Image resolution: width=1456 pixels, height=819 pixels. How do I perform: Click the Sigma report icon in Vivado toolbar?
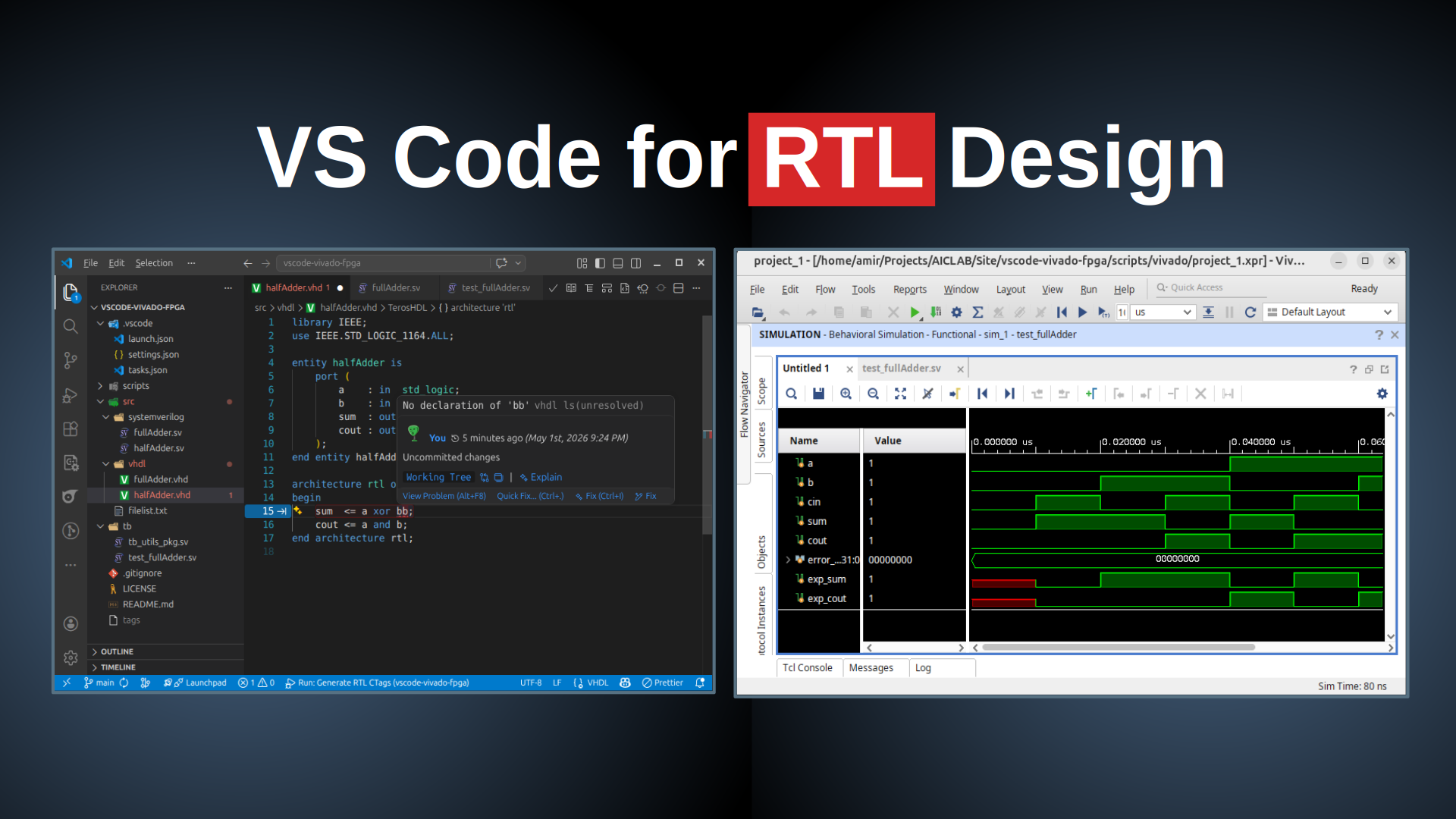point(978,312)
